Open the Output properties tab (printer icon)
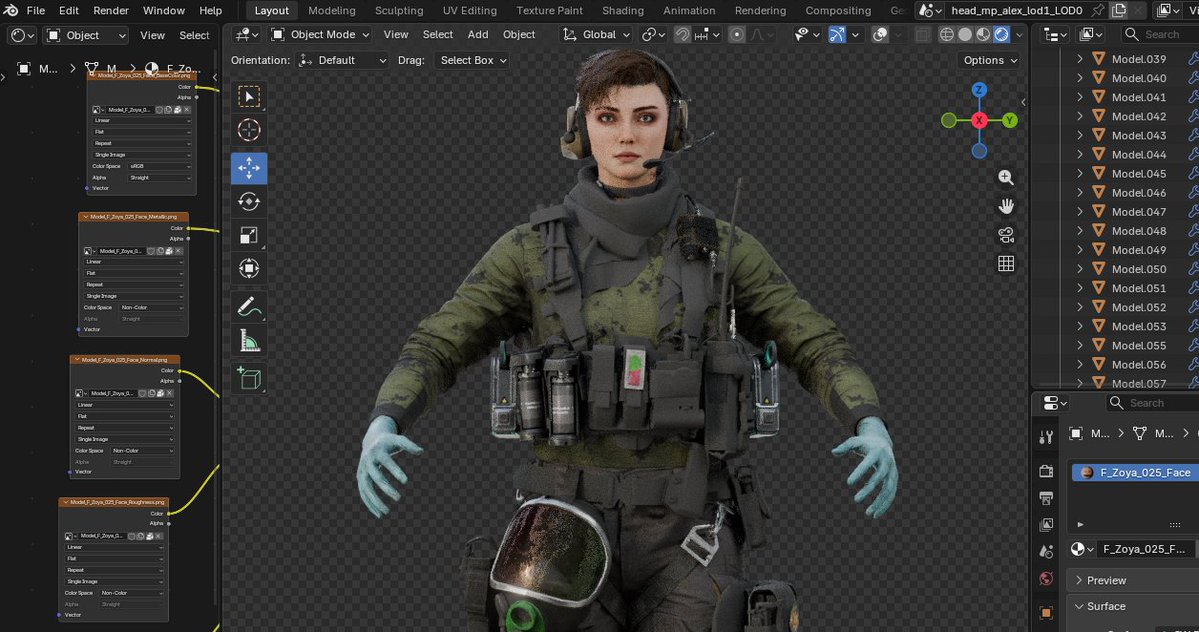 point(1046,497)
